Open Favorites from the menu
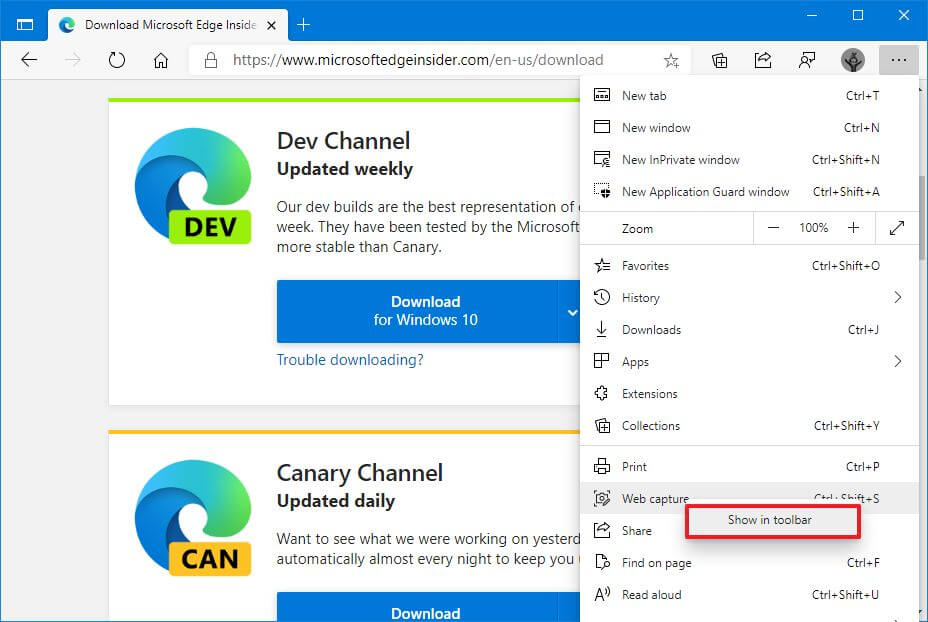This screenshot has height=622, width=928. click(x=749, y=266)
